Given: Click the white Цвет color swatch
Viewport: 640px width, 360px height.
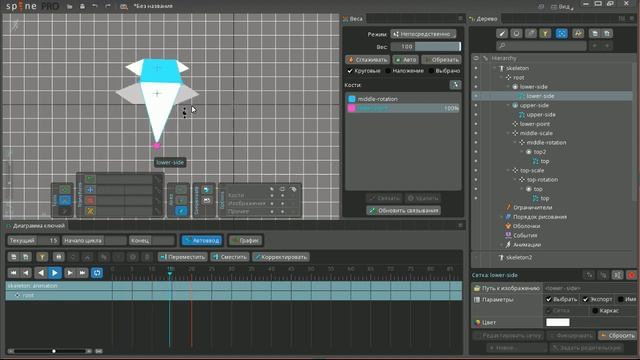Looking at the screenshot, I should (558, 322).
